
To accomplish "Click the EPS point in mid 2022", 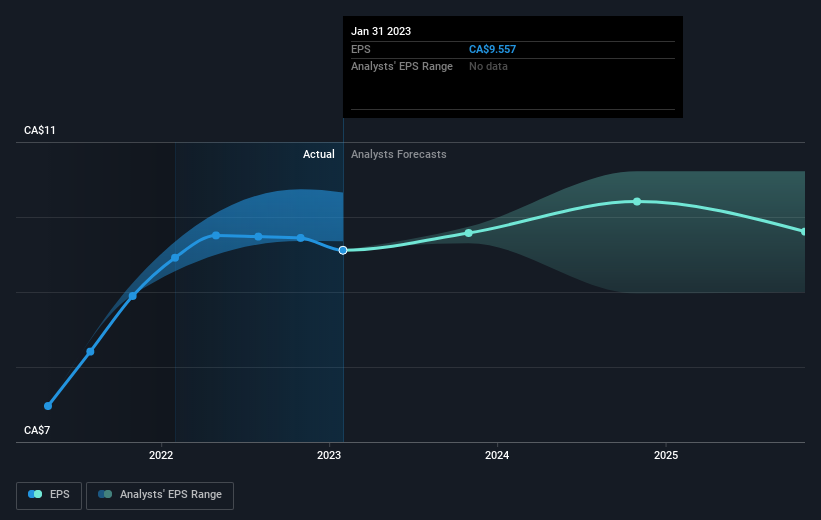I will pyautogui.click(x=258, y=237).
